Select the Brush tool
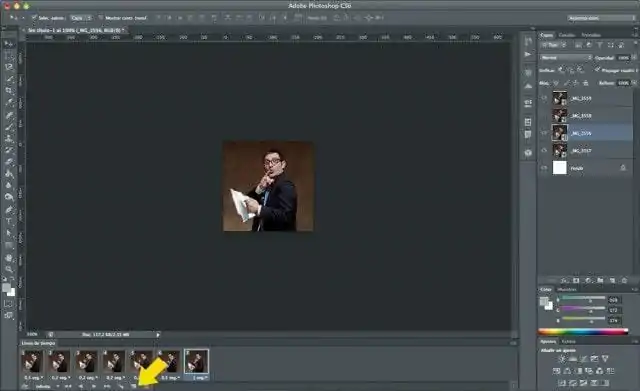This screenshot has width=640, height=391. tap(9, 127)
